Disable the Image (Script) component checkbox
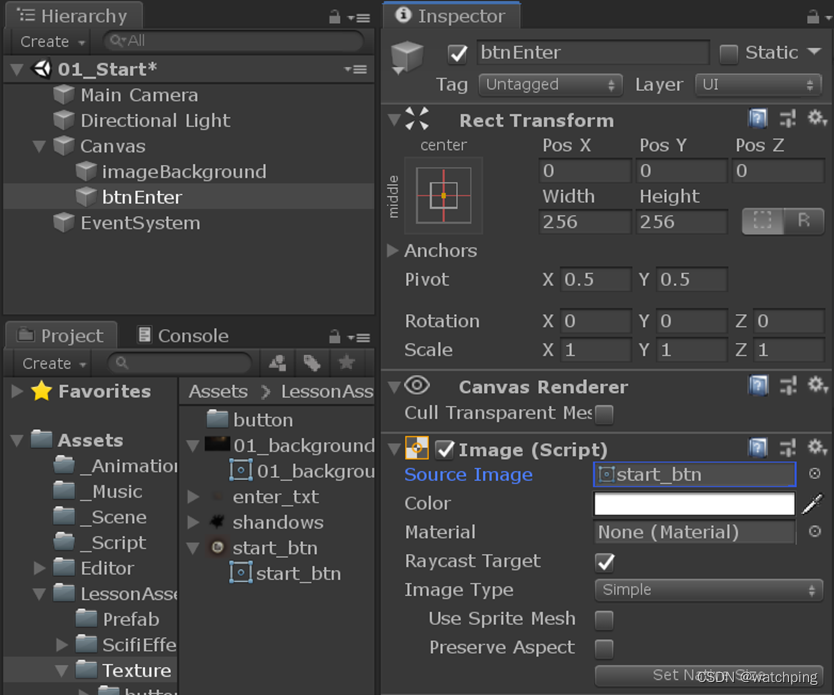Screen dimensions: 834x695 pyautogui.click(x=444, y=450)
